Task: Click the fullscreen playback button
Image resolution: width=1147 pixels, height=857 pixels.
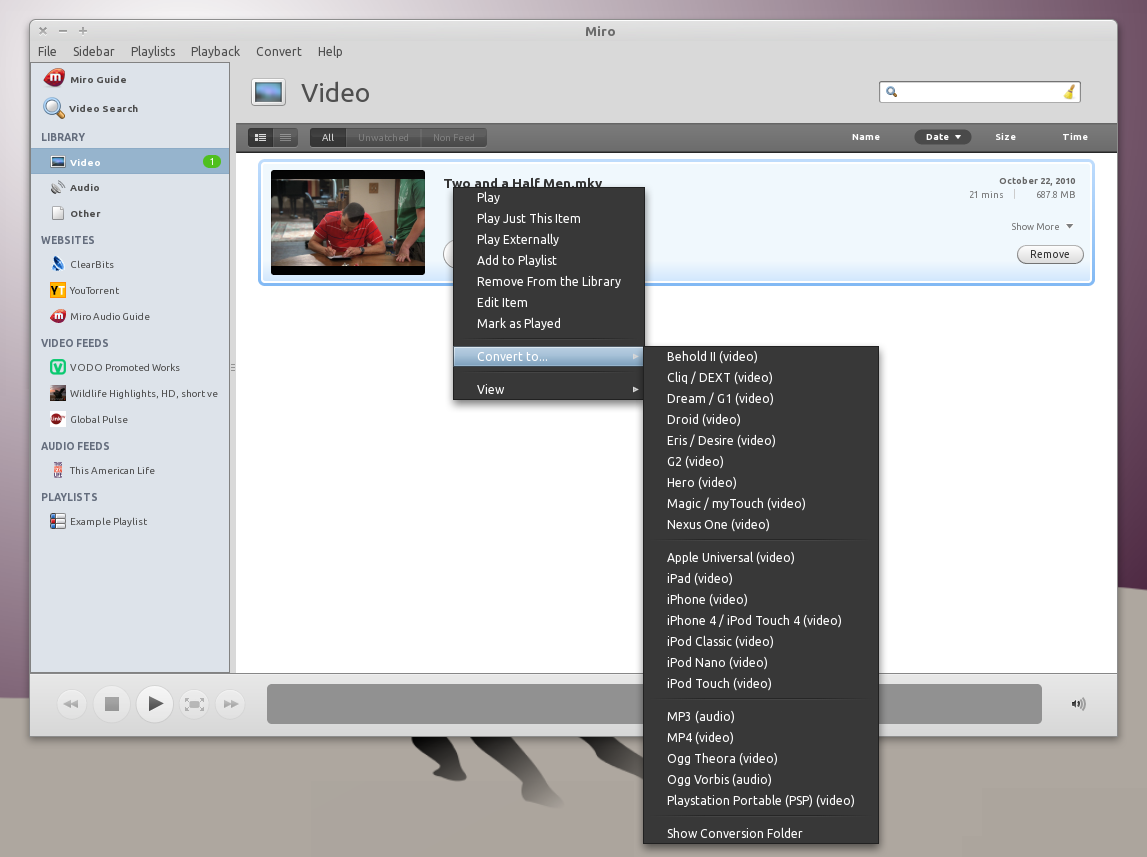Action: click(x=194, y=703)
